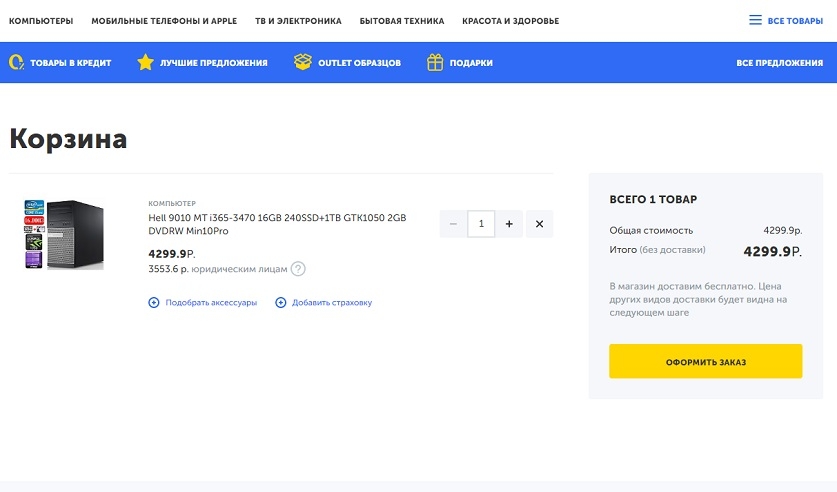Click the hamburger icon beside Все товары
Viewport: 837px width, 492px height.
click(755, 21)
